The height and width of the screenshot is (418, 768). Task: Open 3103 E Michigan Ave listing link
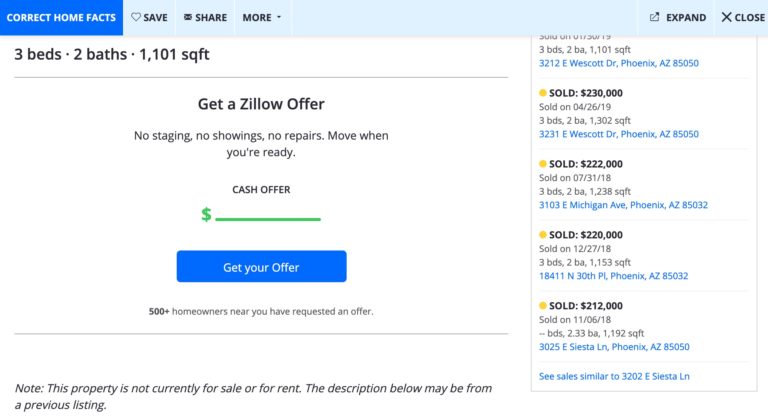pyautogui.click(x=623, y=205)
